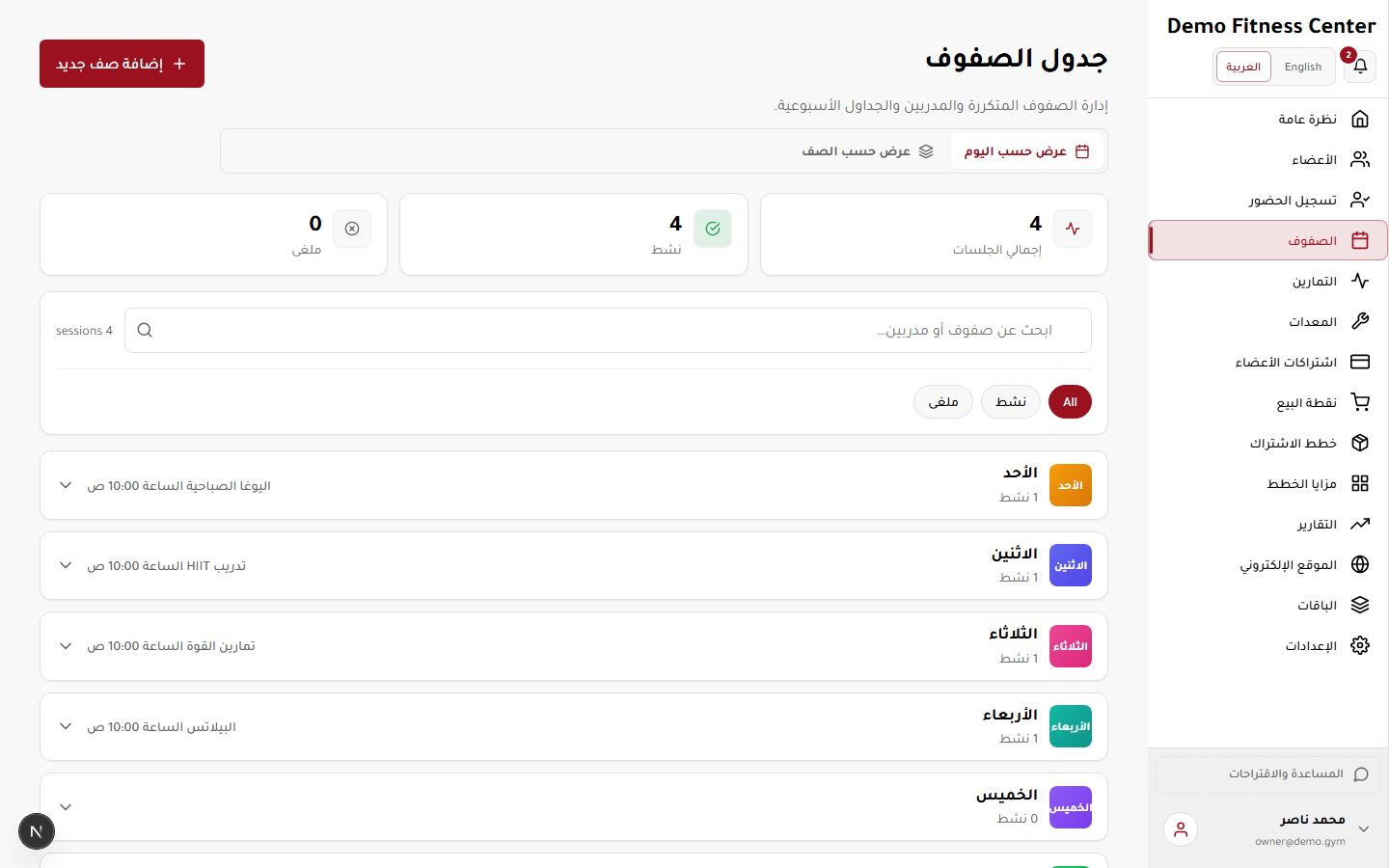Open Packages (الباقات) layers item
1389x868 pixels.
[x=1267, y=605]
